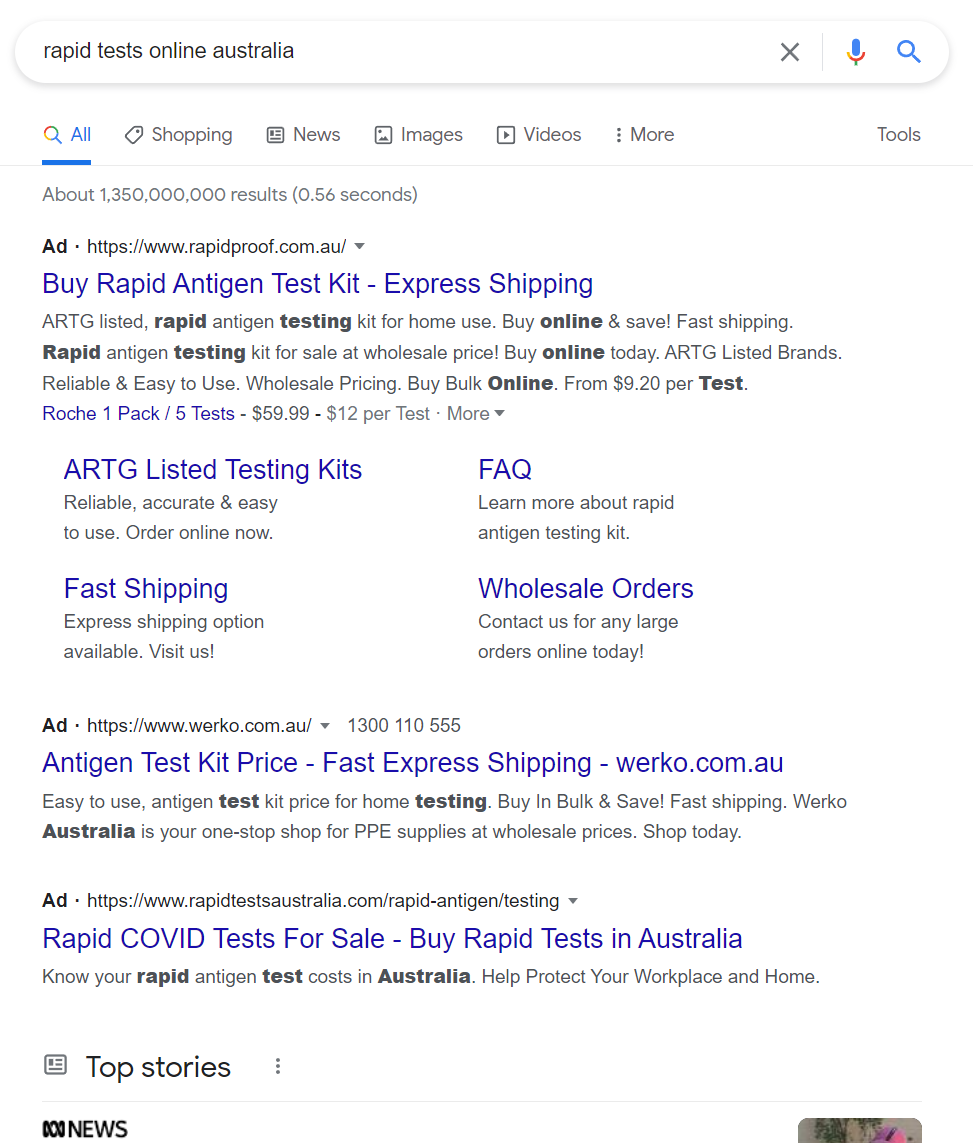The width and height of the screenshot is (973, 1143).
Task: Click the results count text
Action: (x=230, y=195)
